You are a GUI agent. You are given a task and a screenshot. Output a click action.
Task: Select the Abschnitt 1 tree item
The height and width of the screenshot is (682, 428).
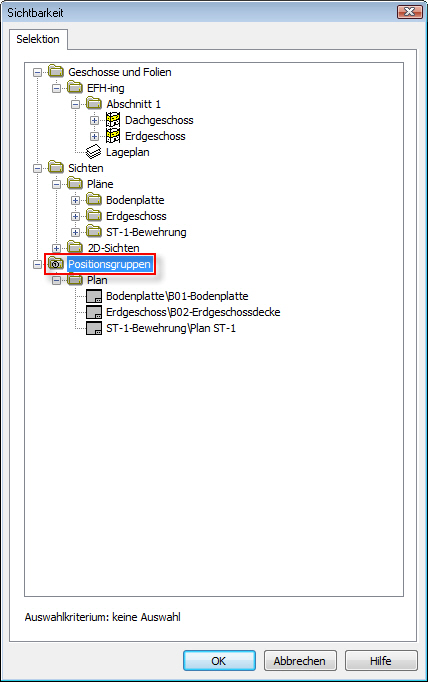pos(133,104)
